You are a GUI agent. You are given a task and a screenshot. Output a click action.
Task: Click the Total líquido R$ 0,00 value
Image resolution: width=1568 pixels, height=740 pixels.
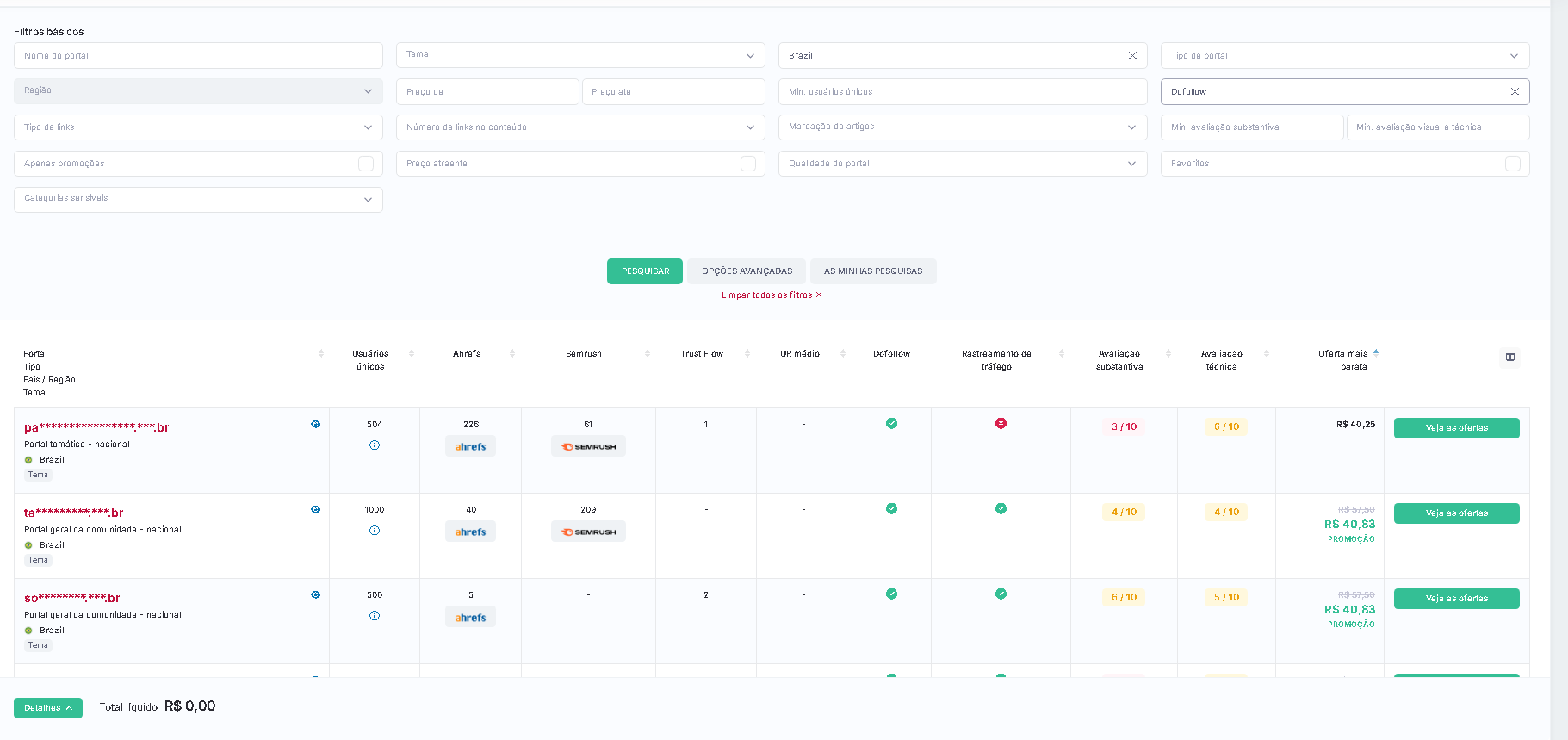[189, 706]
